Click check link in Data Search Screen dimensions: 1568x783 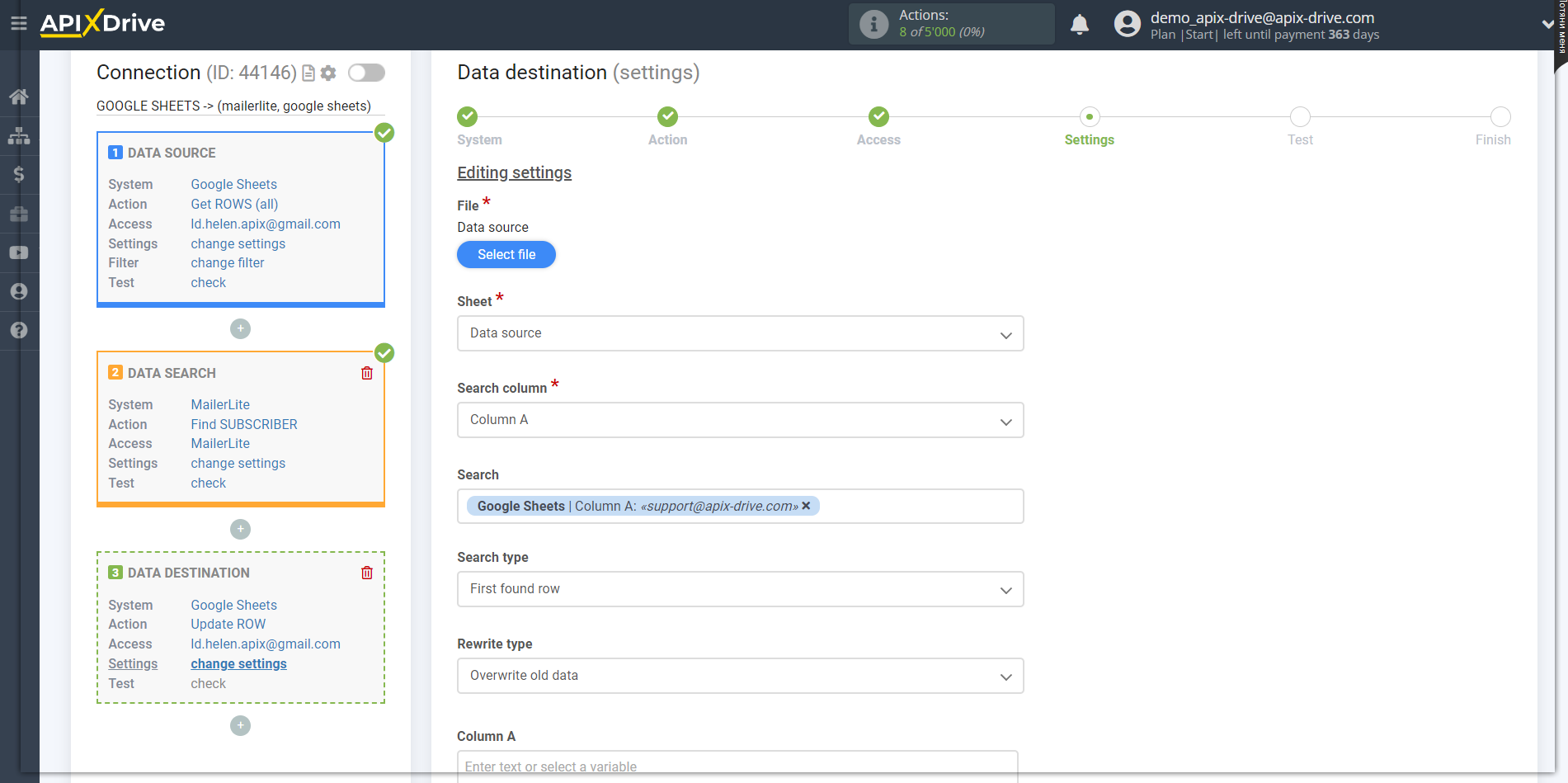tap(208, 483)
